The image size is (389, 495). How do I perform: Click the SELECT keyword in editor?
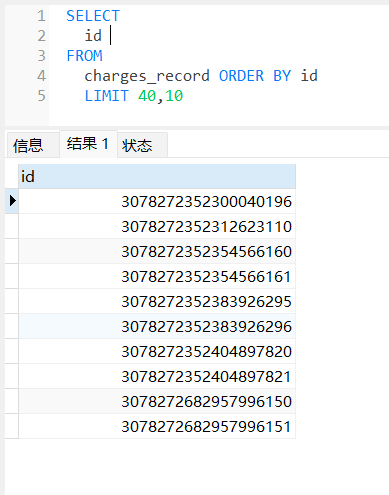pyautogui.click(x=93, y=16)
